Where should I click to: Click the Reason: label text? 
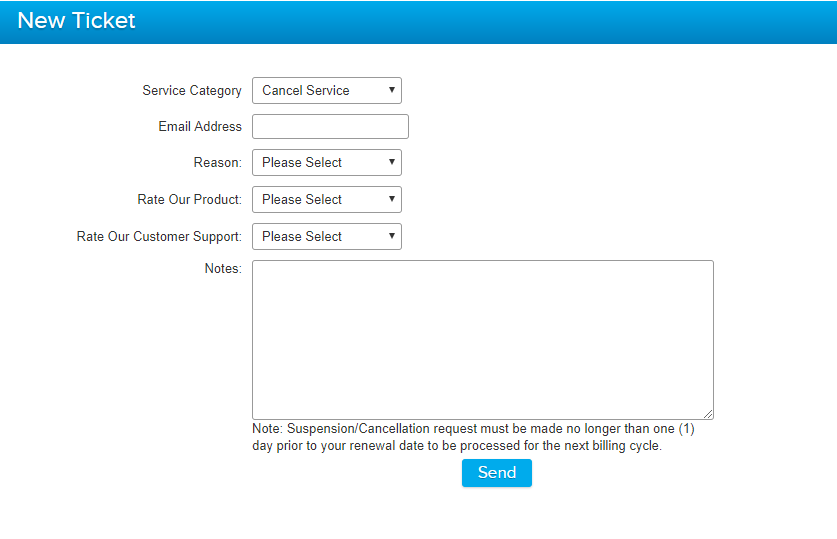[x=217, y=162]
